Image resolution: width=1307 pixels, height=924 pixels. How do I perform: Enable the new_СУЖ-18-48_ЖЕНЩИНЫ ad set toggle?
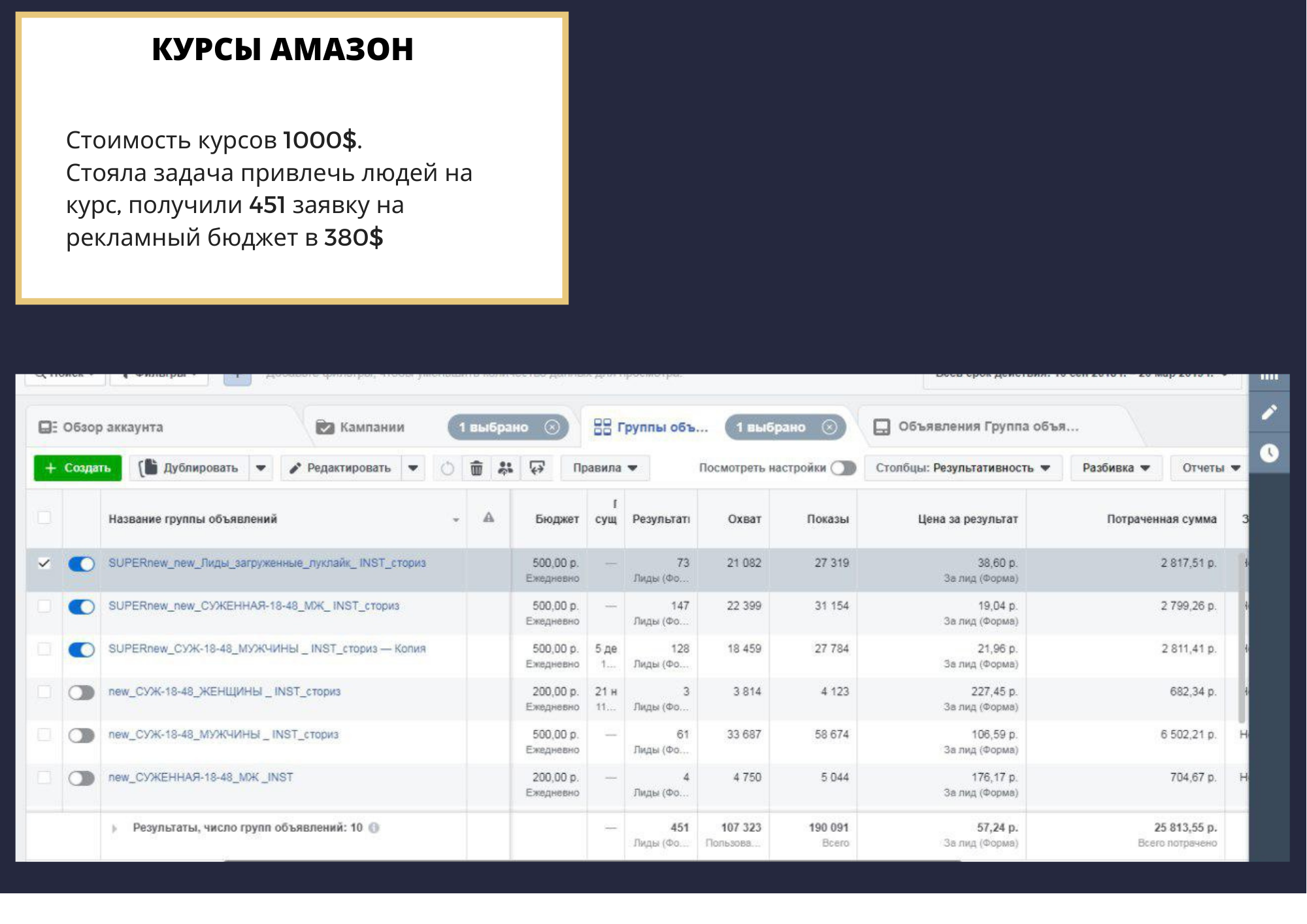click(x=82, y=693)
